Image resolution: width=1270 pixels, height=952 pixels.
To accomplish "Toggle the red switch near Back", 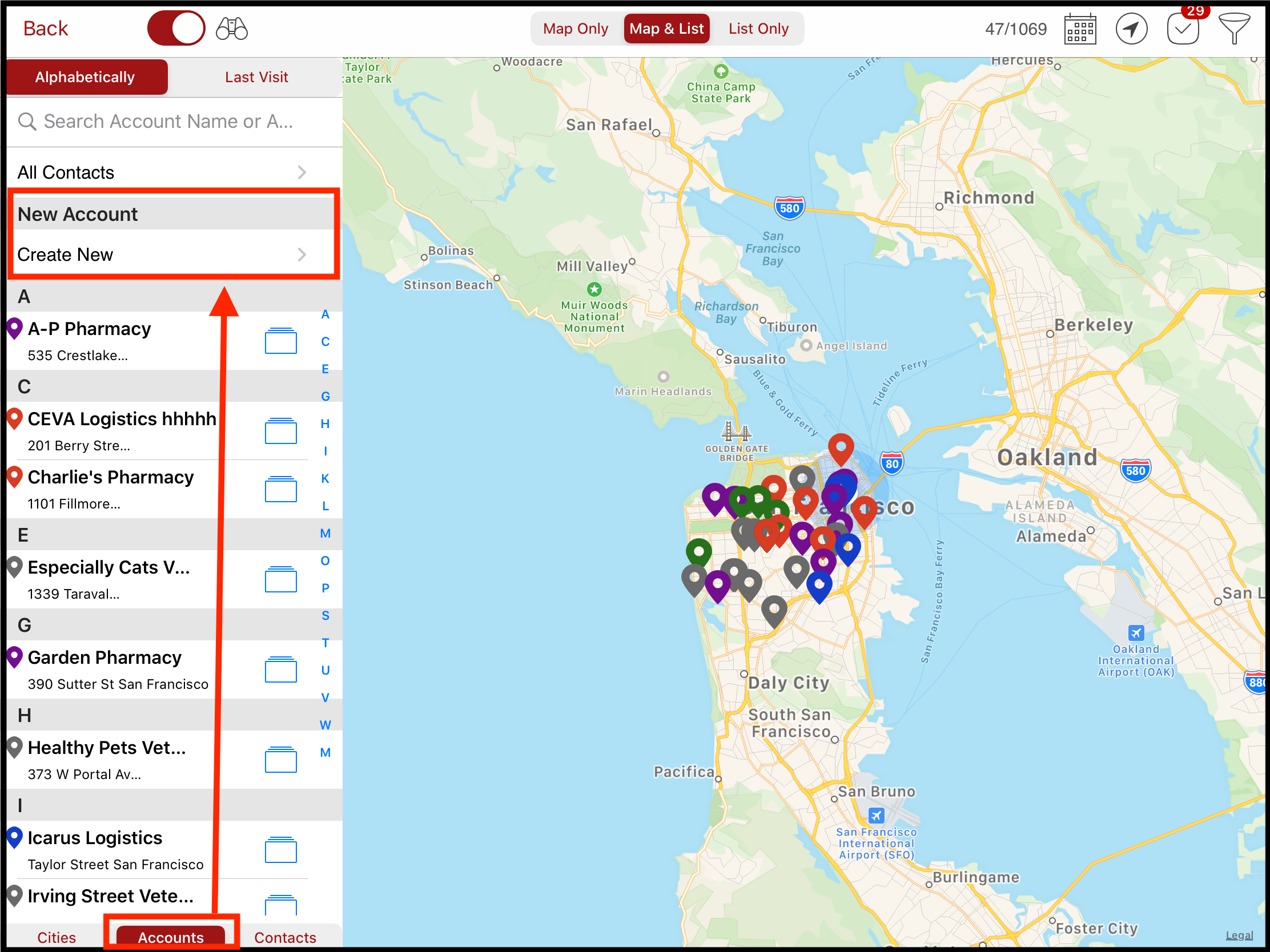I will [176, 29].
